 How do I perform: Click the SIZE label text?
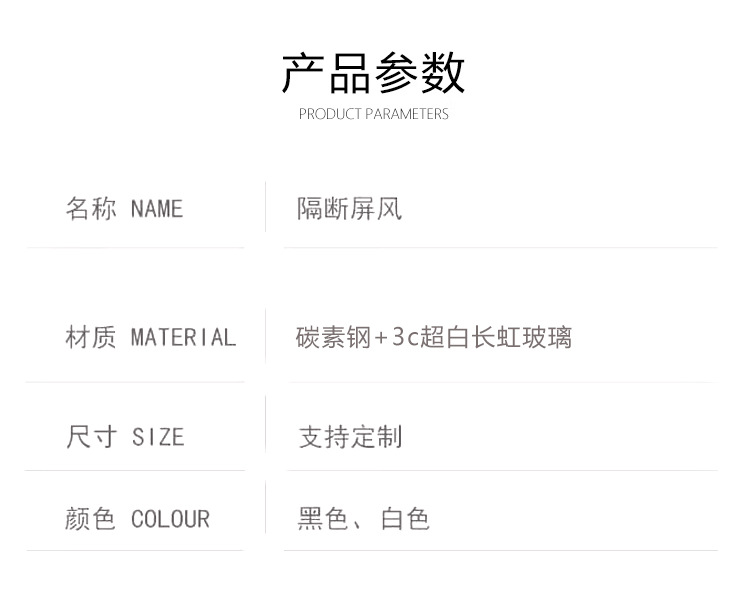158,437
